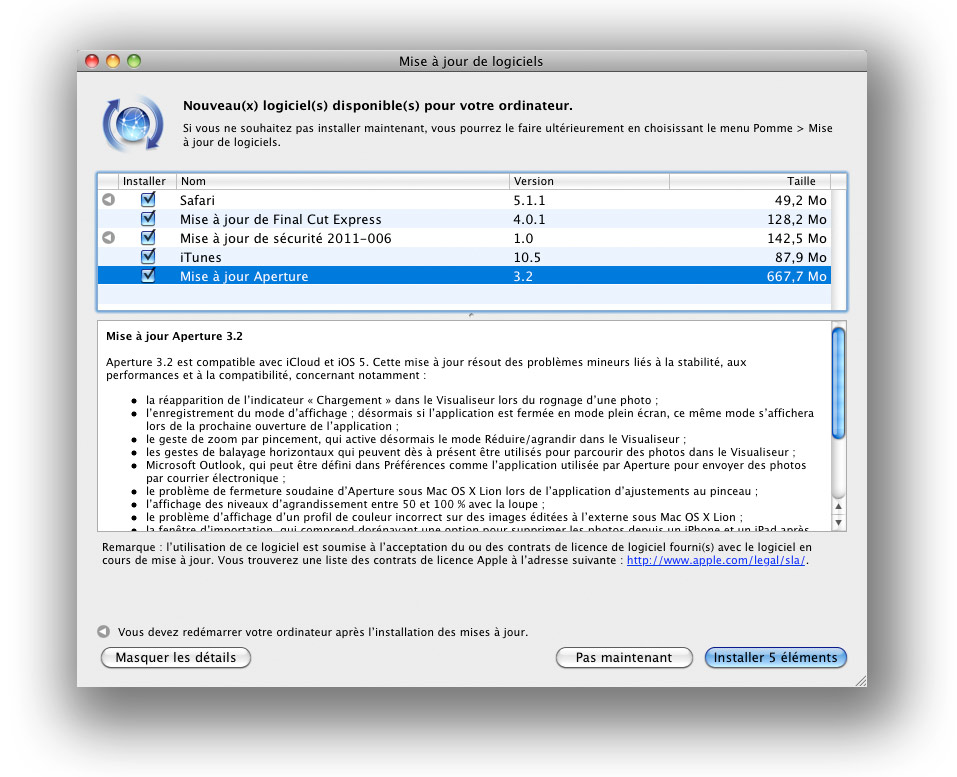Zoom window with the green button
The height and width of the screenshot is (777, 957).
point(134,60)
